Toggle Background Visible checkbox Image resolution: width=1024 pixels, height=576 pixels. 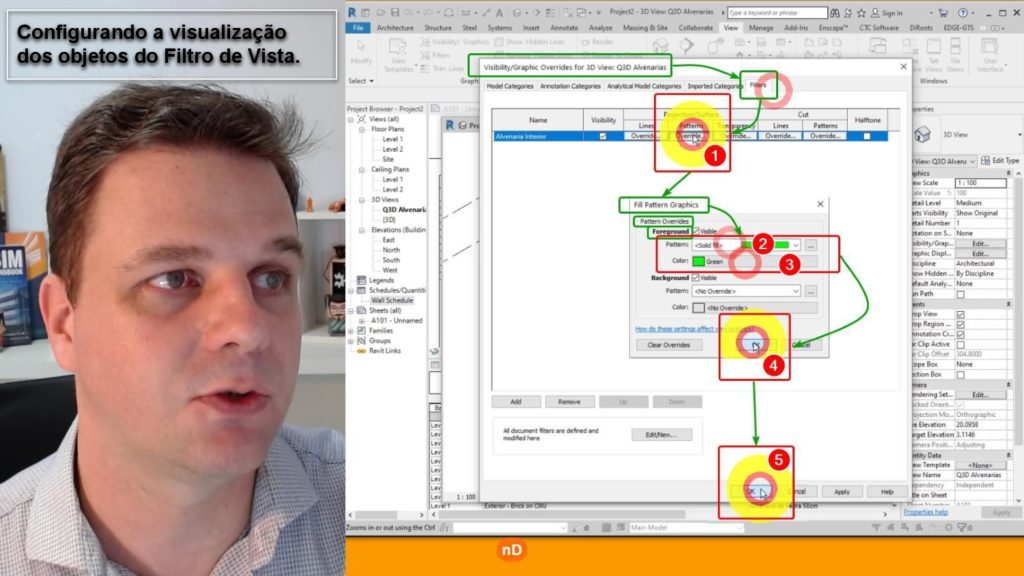[695, 278]
